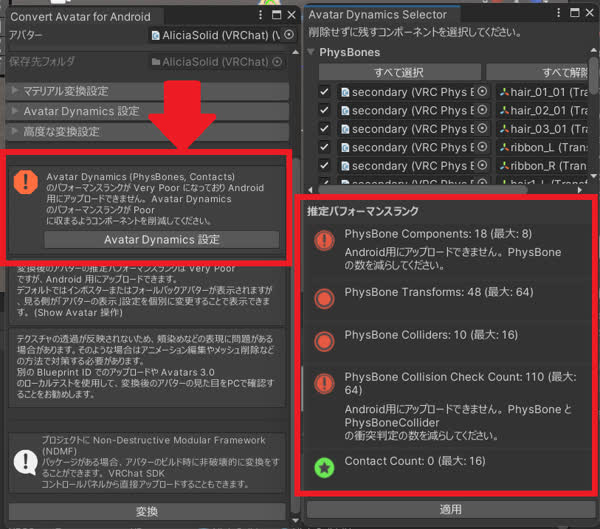This screenshot has height=529, width=600.
Task: Click object picker circle in first secondary row
Action: tap(482, 92)
